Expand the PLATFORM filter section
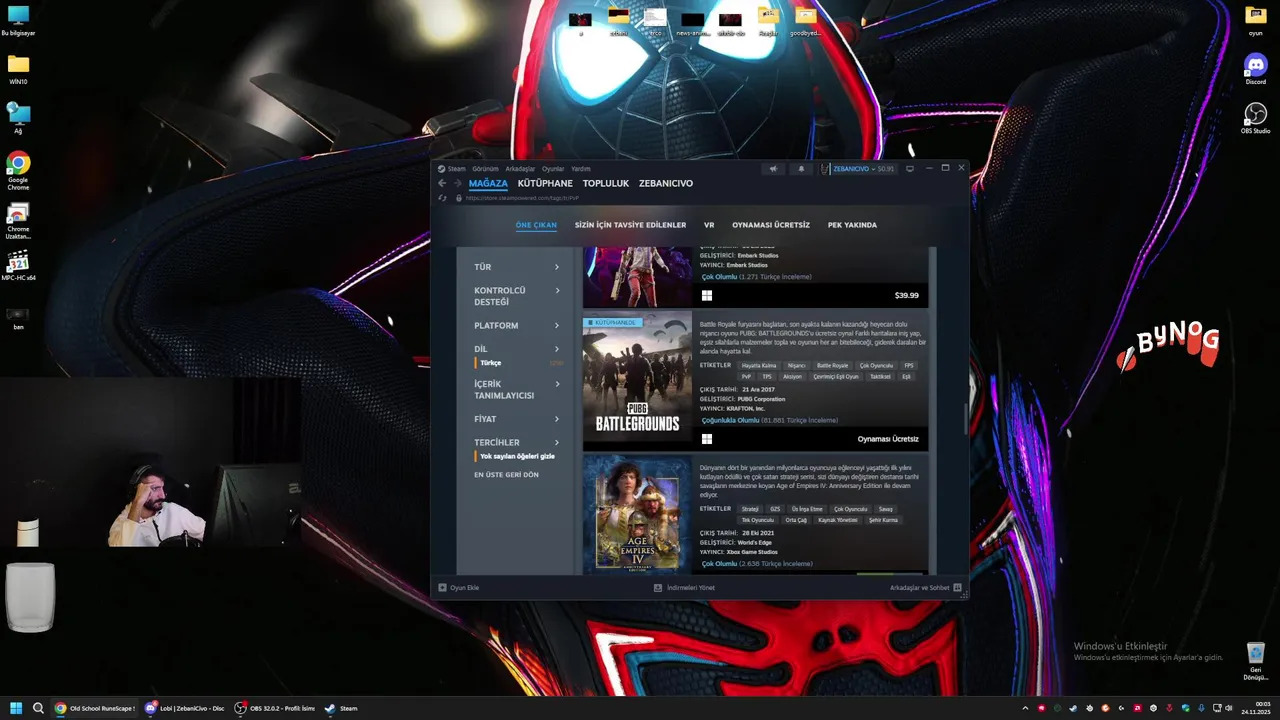The height and width of the screenshot is (720, 1280). 517,326
